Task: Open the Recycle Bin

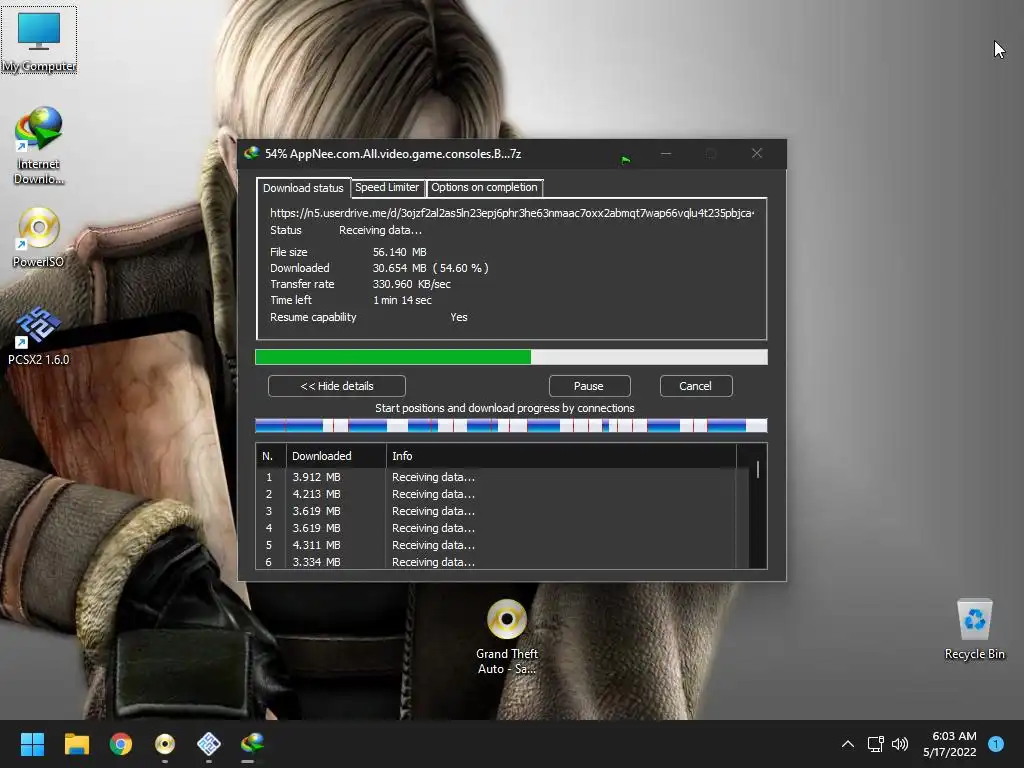Action: pos(974,630)
